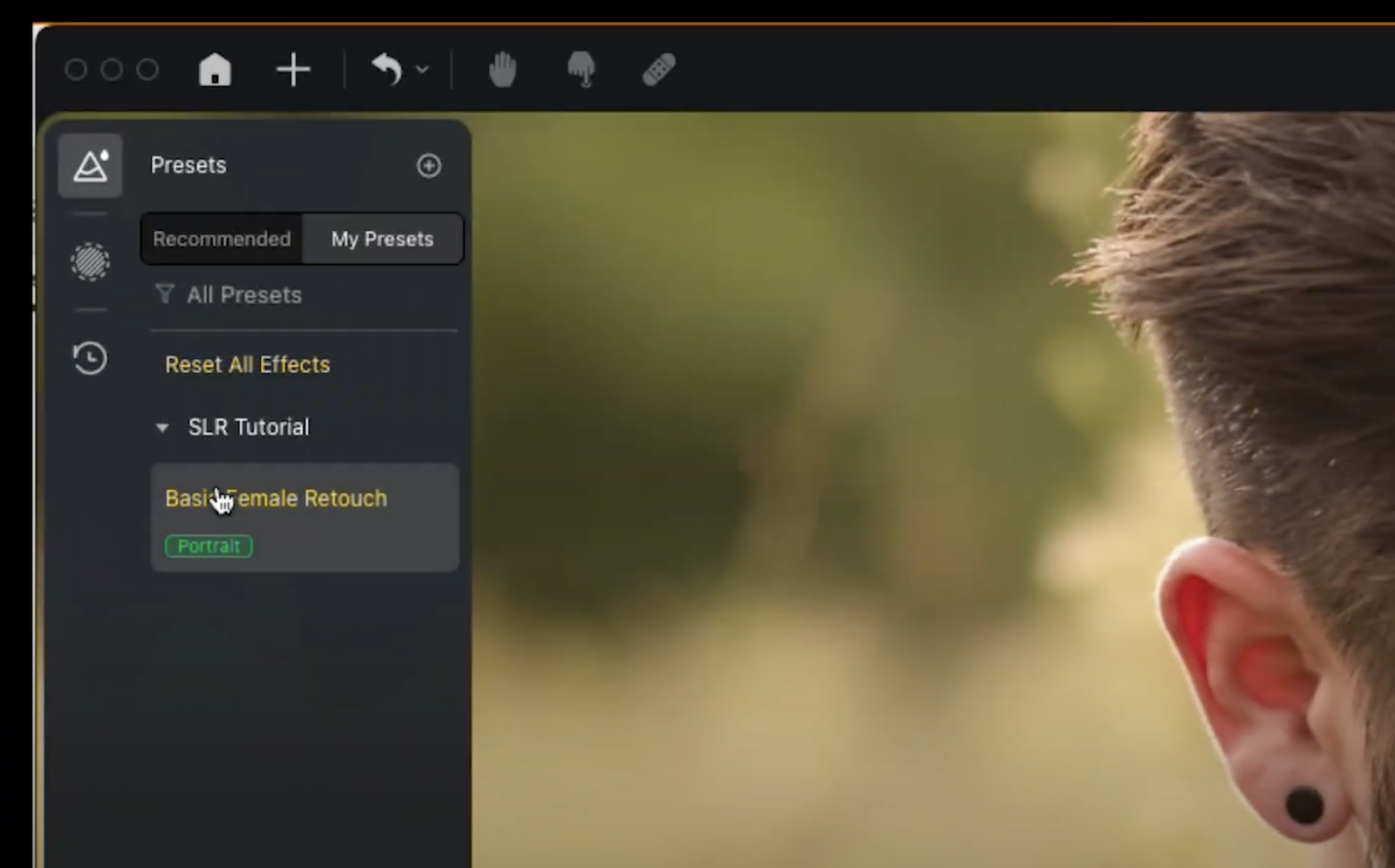1395x868 pixels.
Task: Open the Add Photos plus icon
Action: pyautogui.click(x=294, y=70)
